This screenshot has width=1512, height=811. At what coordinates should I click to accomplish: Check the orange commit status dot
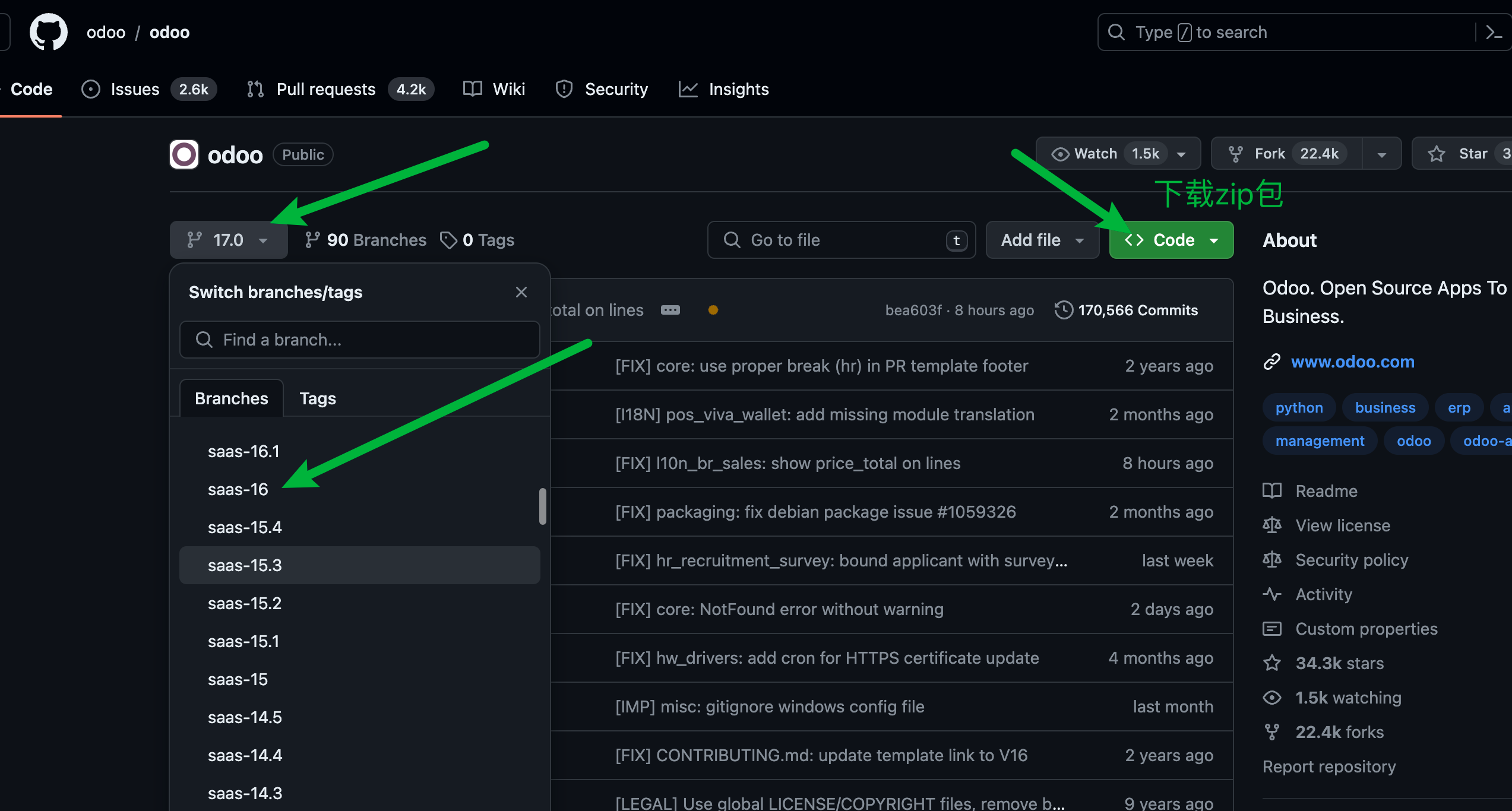point(713,310)
